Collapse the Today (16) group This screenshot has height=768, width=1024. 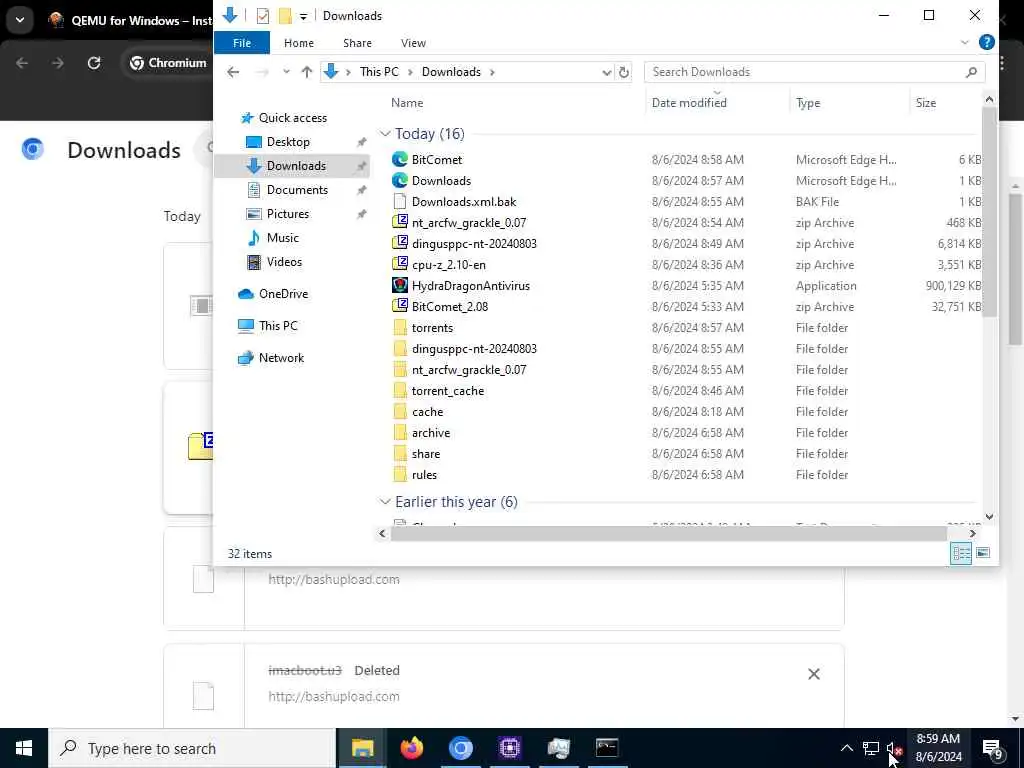385,134
